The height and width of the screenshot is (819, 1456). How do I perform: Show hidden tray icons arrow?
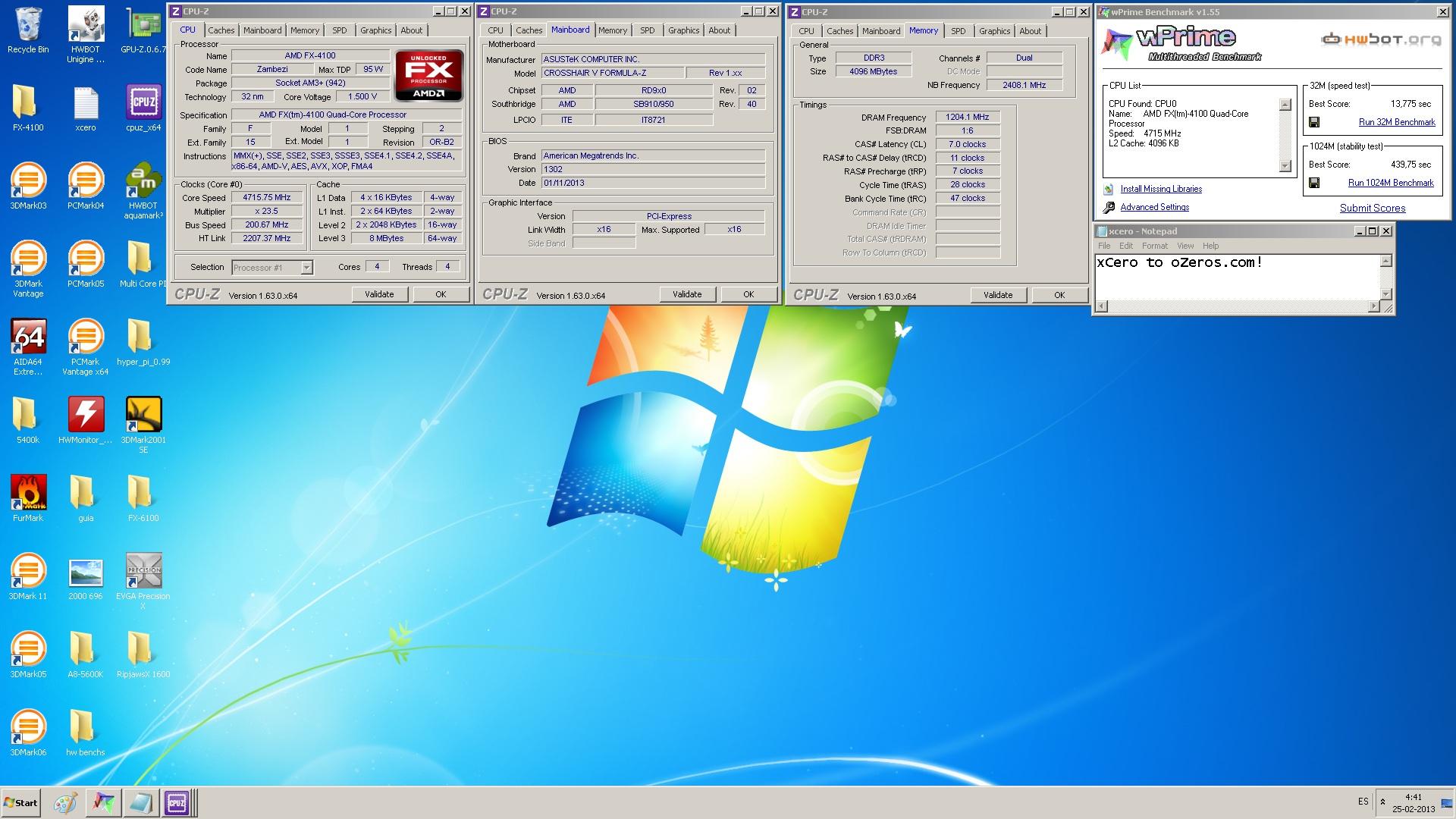point(1382,802)
